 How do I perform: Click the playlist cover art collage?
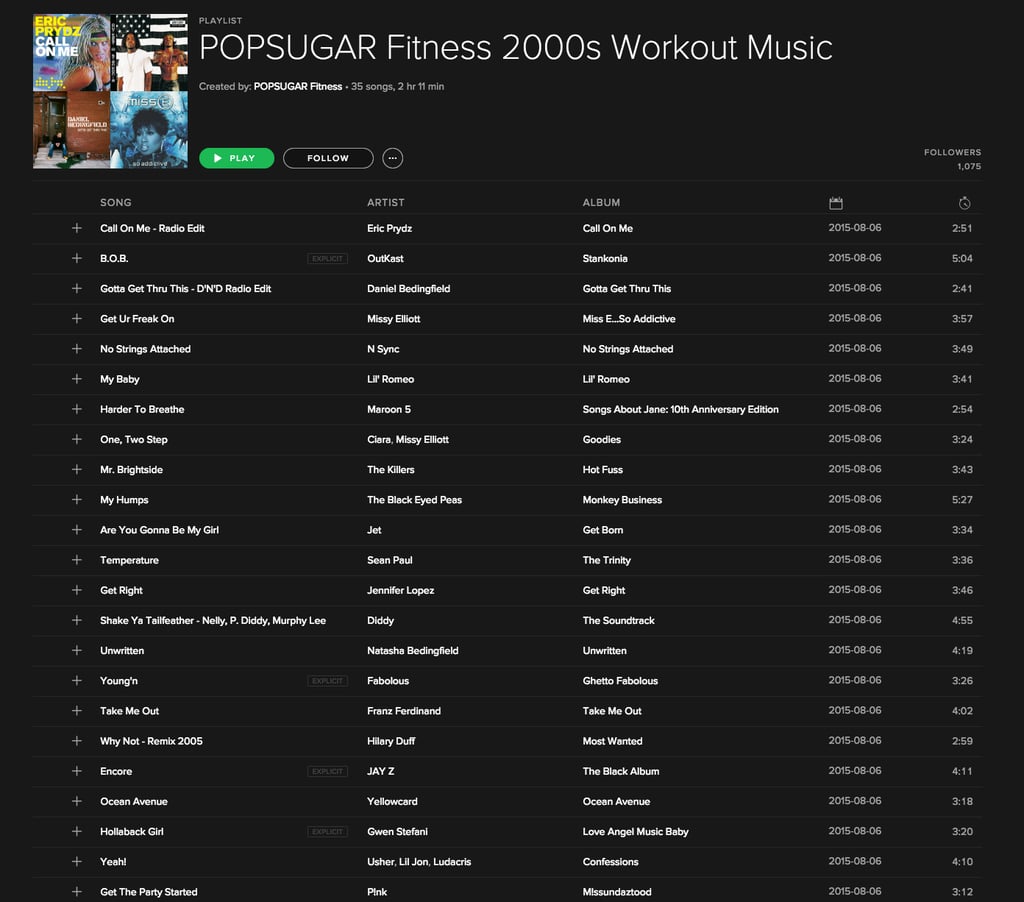pos(110,91)
